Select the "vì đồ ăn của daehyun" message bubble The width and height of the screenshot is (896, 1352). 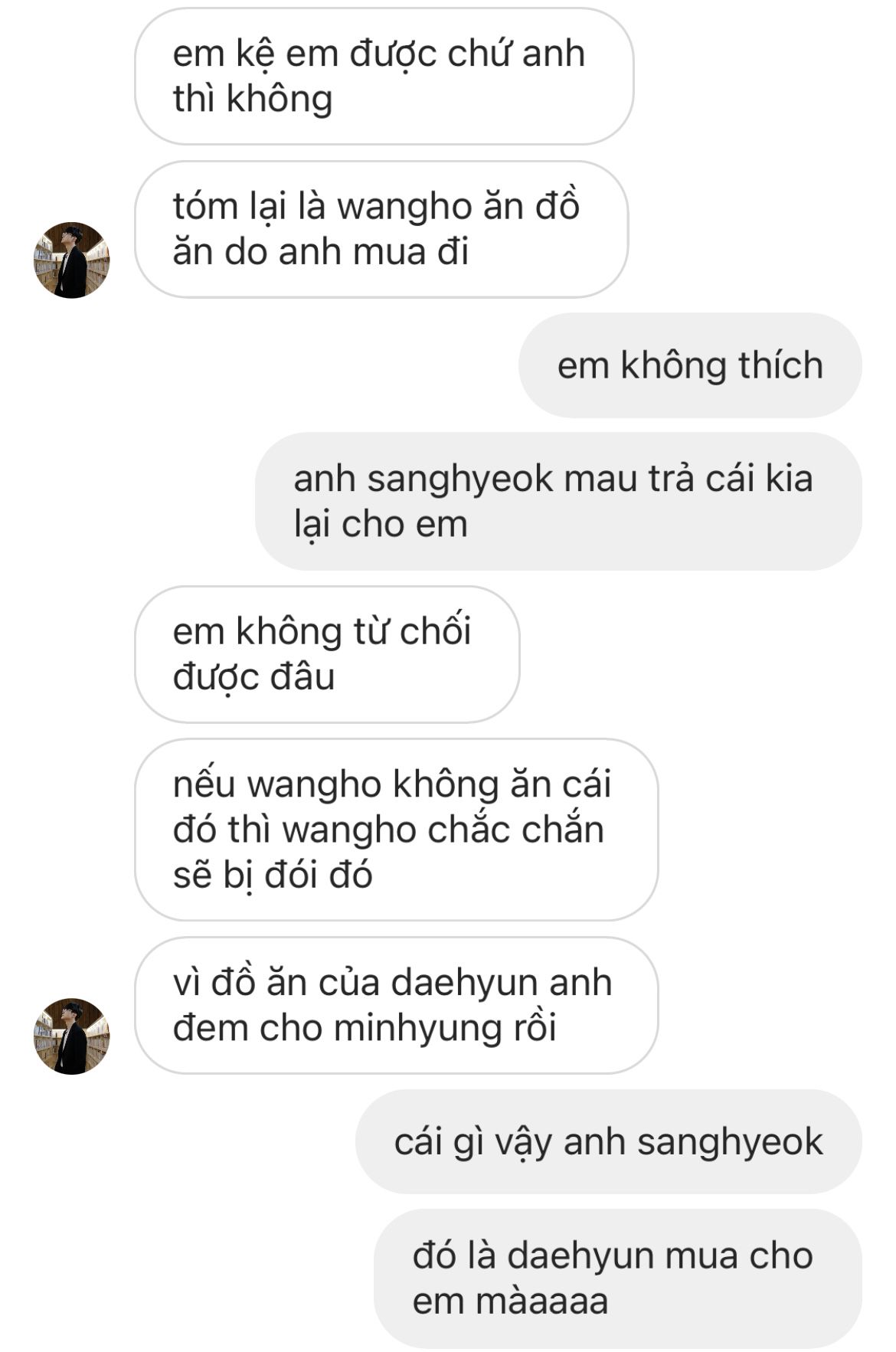pyautogui.click(x=396, y=1005)
